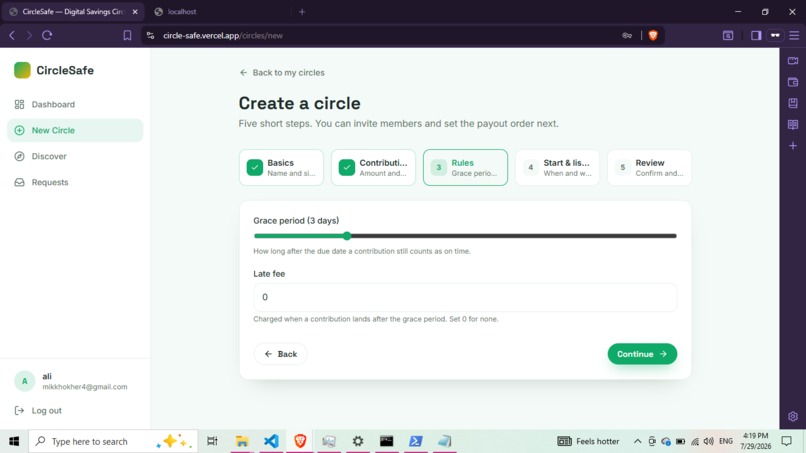Open the Basics step
The image size is (806, 453).
(x=281, y=168)
